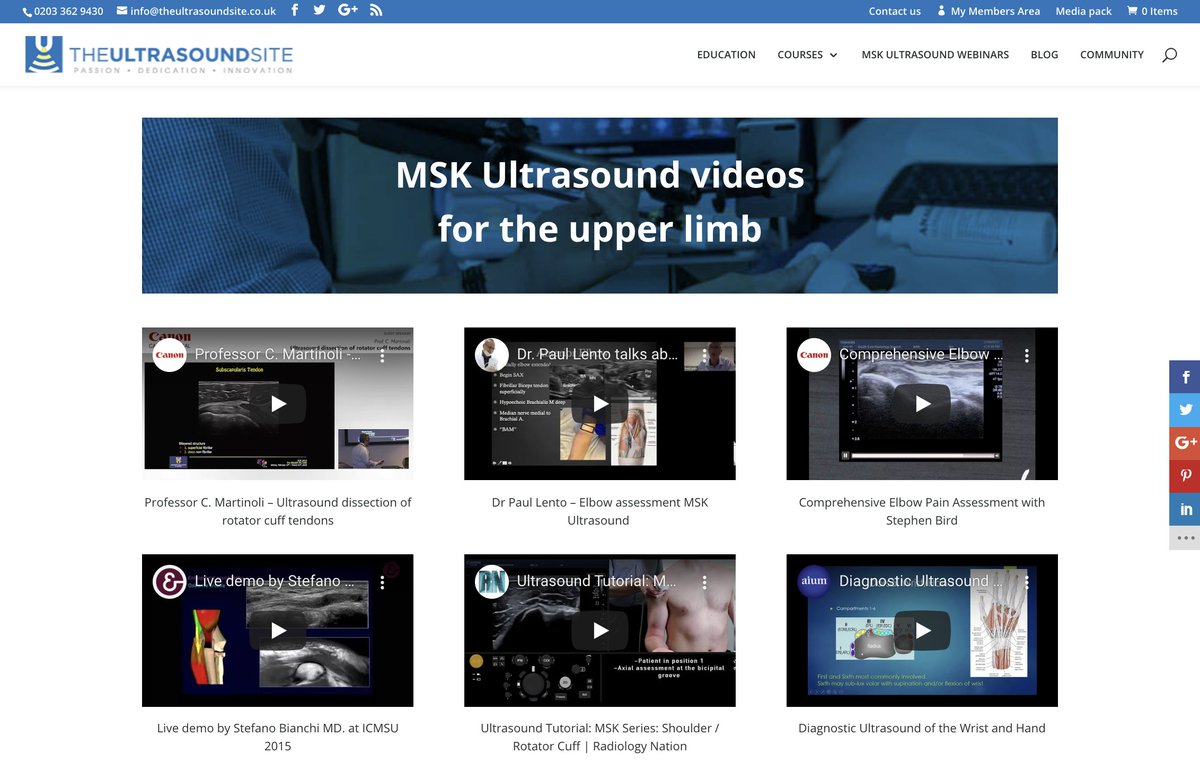Click 'Diagnostic Ultrasound' video title overlay
1200x762 pixels.
coord(921,582)
